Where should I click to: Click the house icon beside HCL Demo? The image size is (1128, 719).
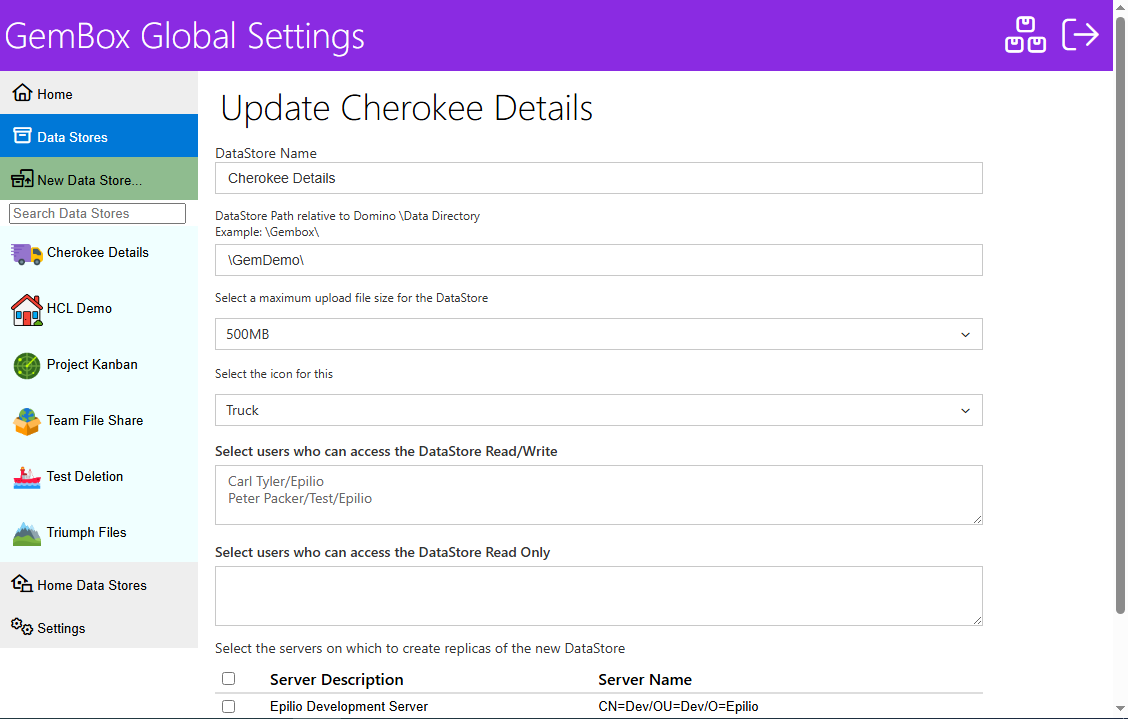(27, 309)
